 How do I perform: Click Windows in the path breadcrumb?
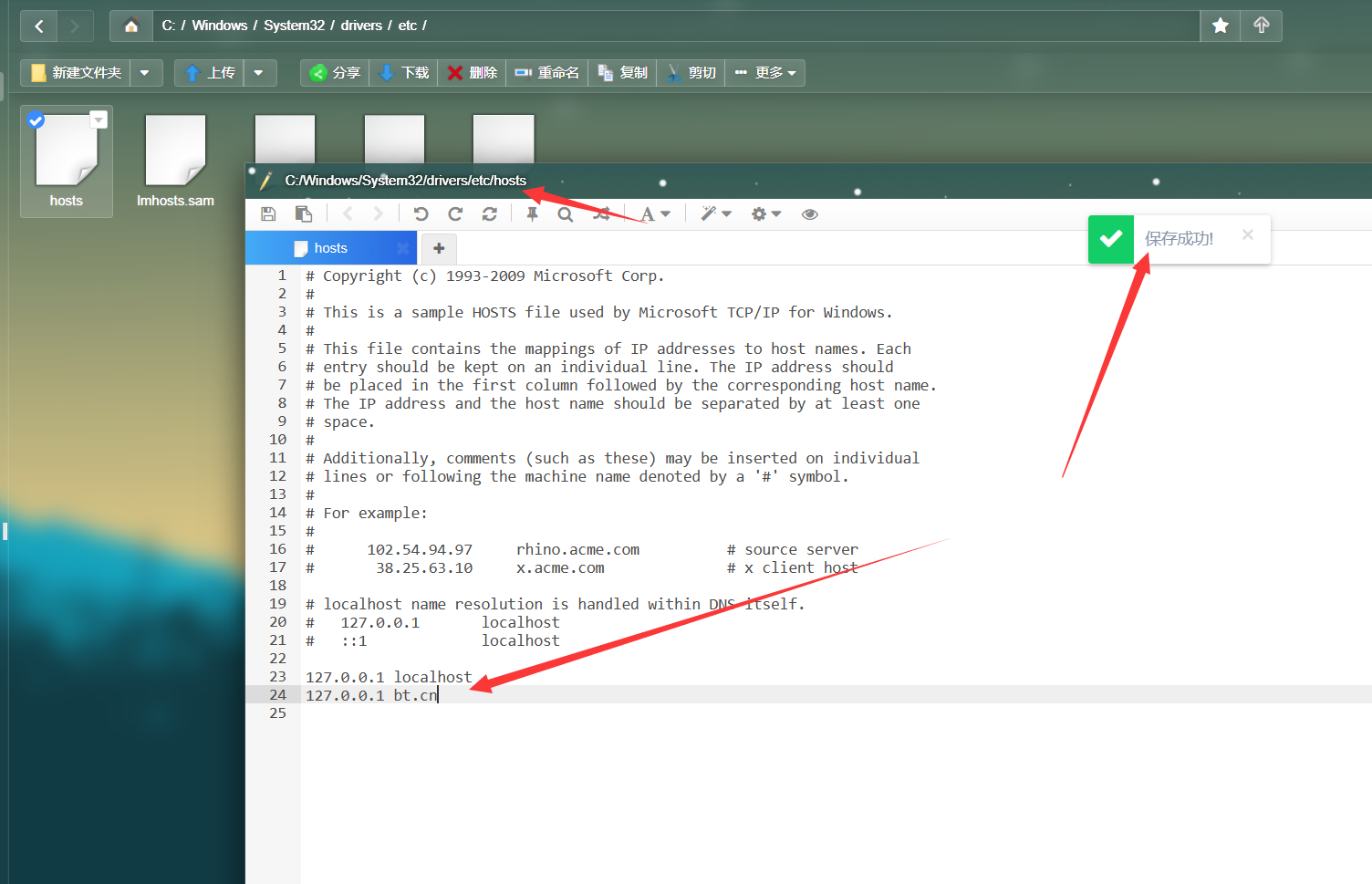pyautogui.click(x=220, y=26)
